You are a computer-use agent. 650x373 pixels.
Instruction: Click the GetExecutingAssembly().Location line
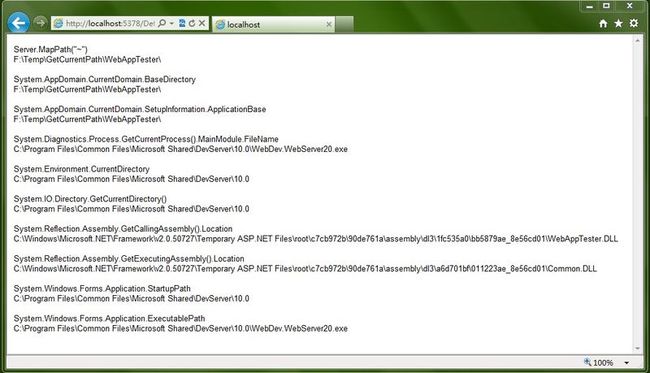click(x=129, y=258)
